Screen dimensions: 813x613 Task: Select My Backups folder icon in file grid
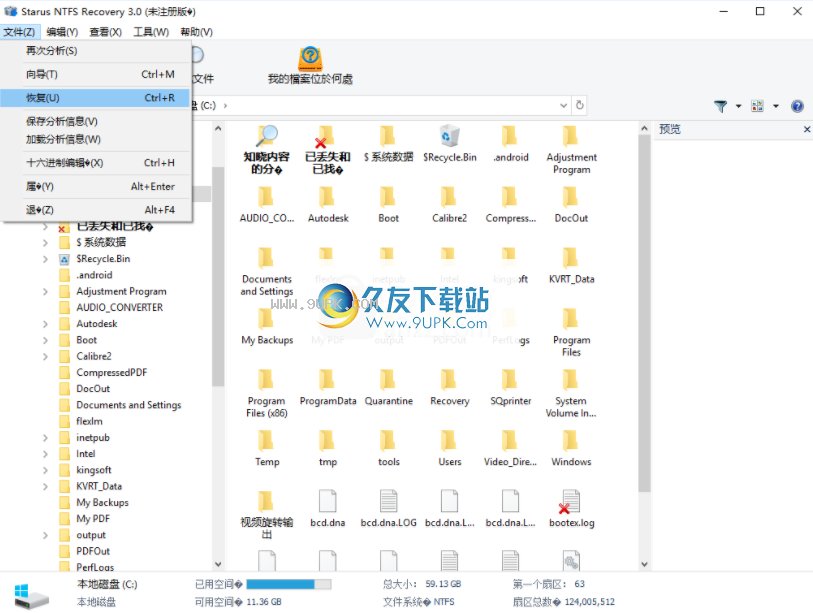point(267,319)
